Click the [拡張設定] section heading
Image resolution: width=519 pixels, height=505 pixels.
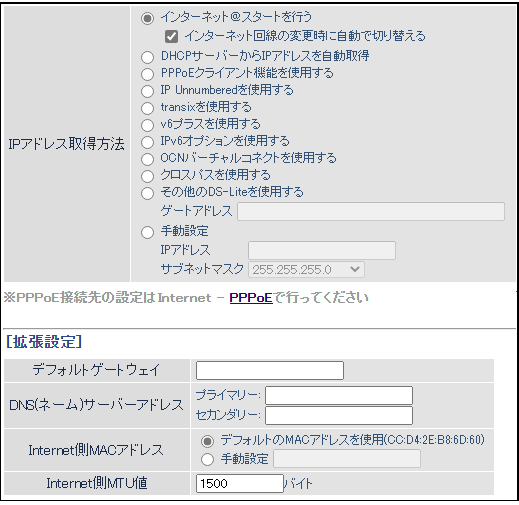coord(44,342)
